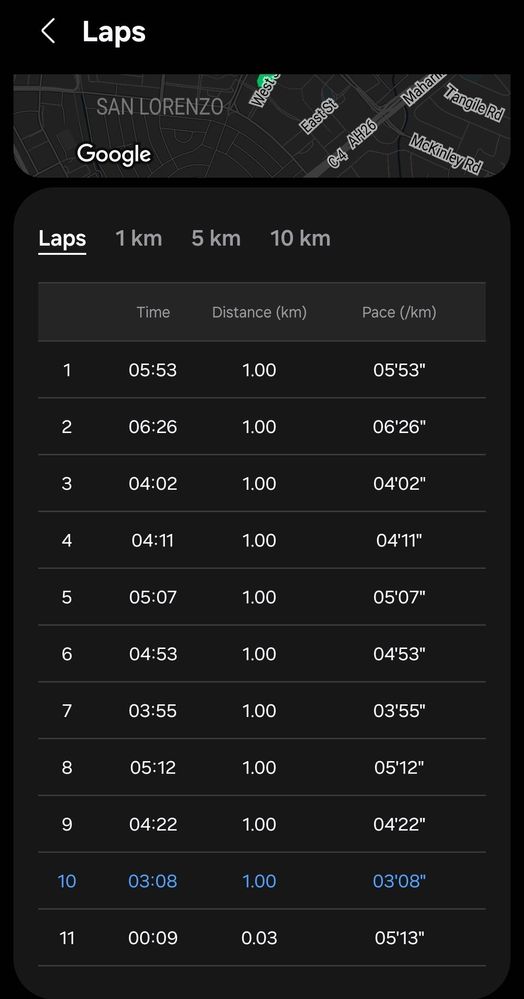Select highlighted lap 10 row 03:08

coord(262,881)
